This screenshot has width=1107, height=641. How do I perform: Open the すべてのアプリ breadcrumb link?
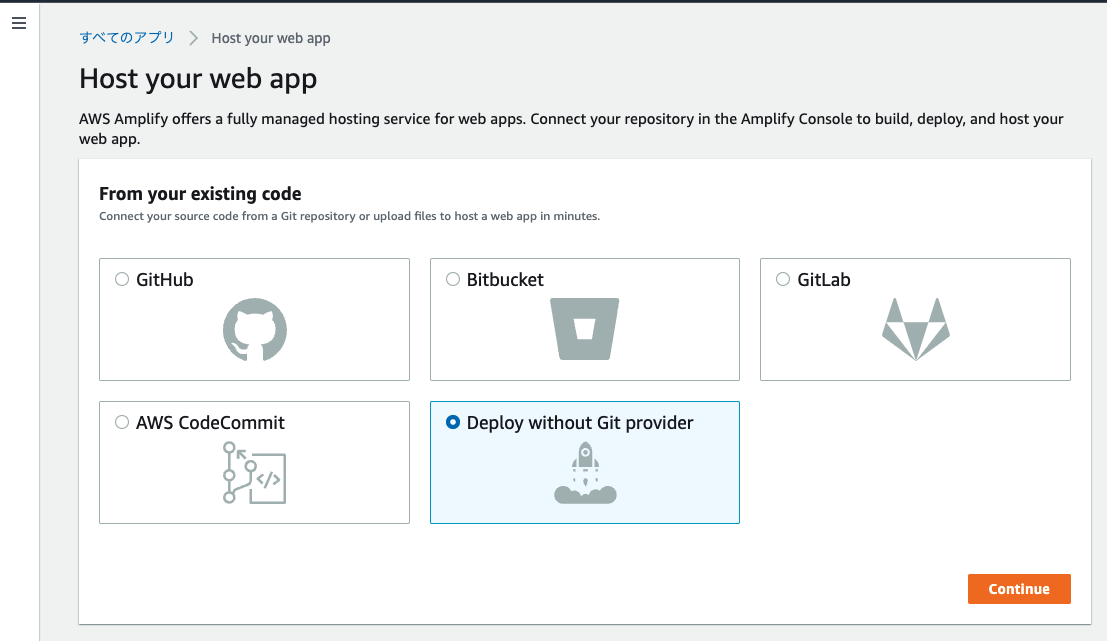125,38
